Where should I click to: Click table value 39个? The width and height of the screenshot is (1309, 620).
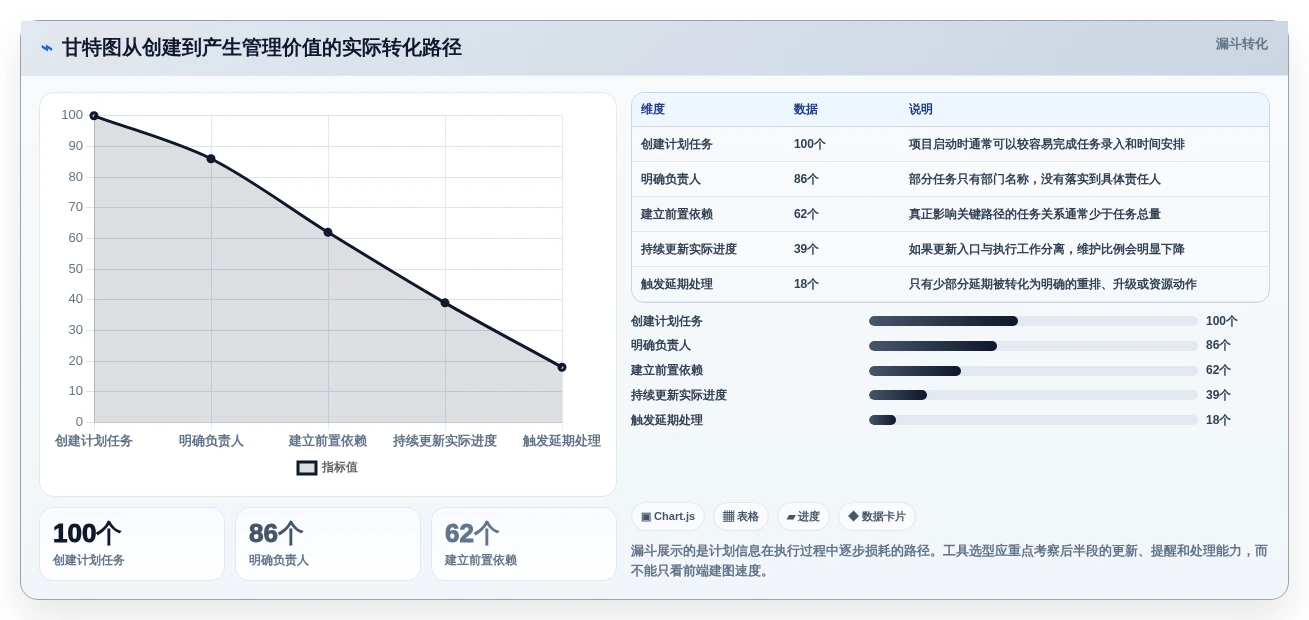(x=806, y=249)
